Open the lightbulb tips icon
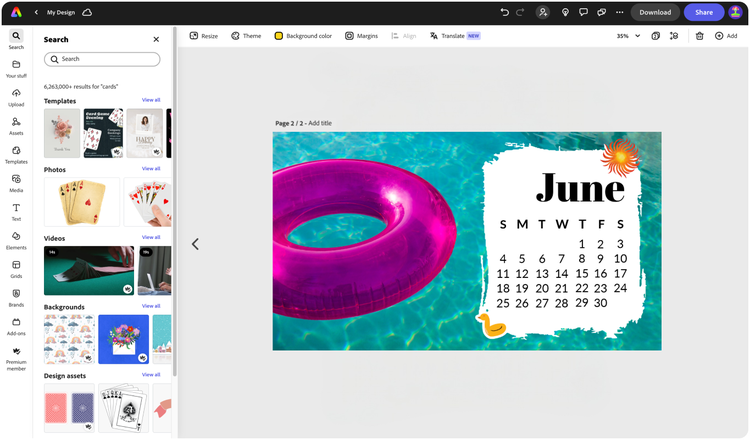 (565, 12)
